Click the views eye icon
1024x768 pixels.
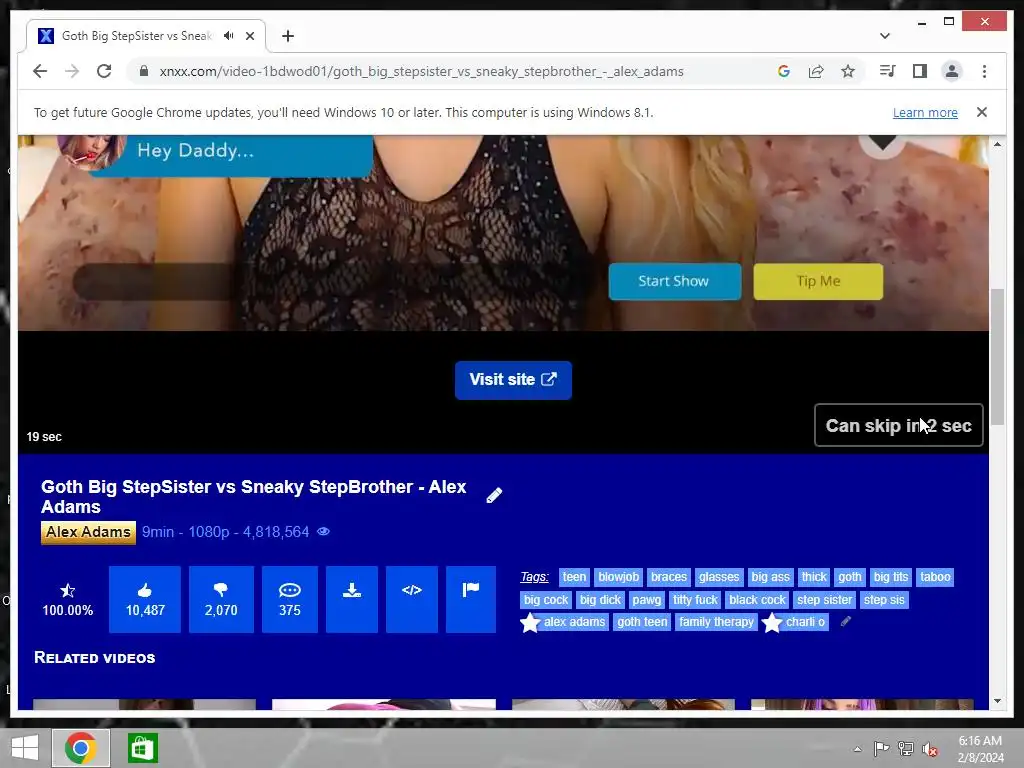[x=323, y=532]
